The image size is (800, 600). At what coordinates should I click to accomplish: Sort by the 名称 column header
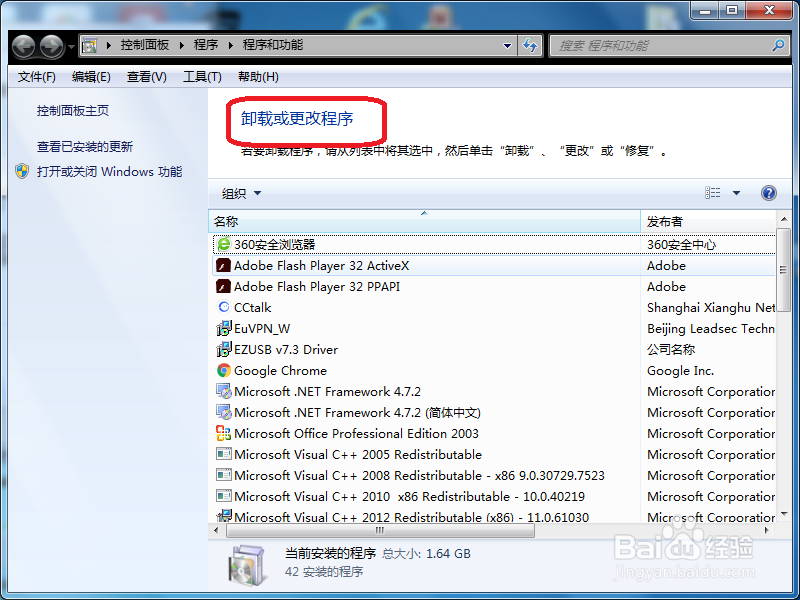coord(424,221)
